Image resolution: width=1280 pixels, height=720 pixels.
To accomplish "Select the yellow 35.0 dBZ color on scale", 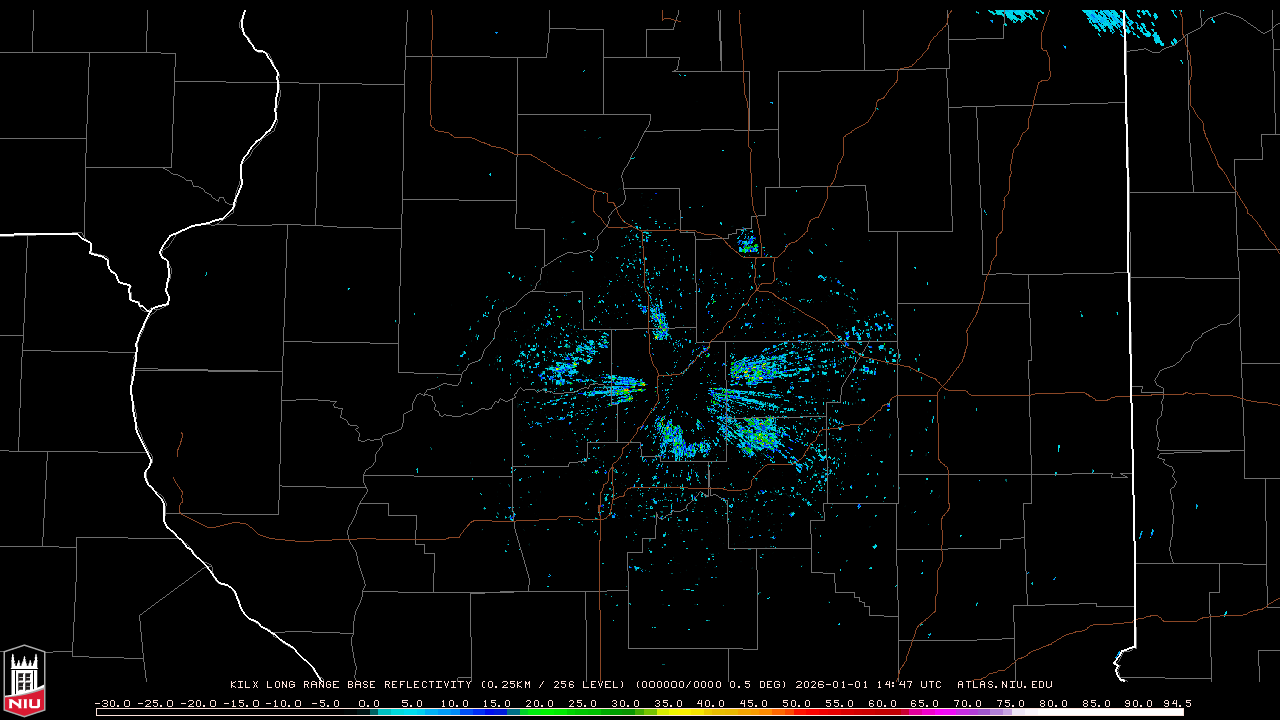I will click(668, 712).
